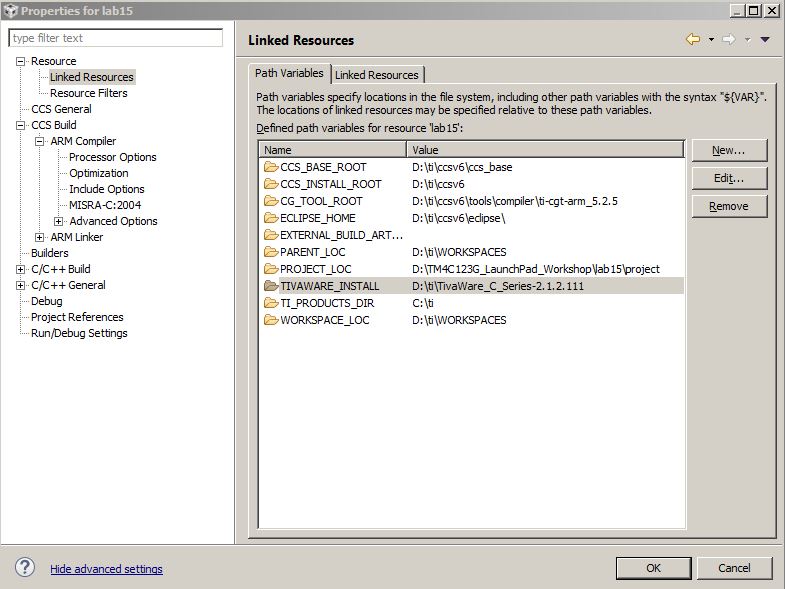Select Project References in the tree

[x=77, y=318]
